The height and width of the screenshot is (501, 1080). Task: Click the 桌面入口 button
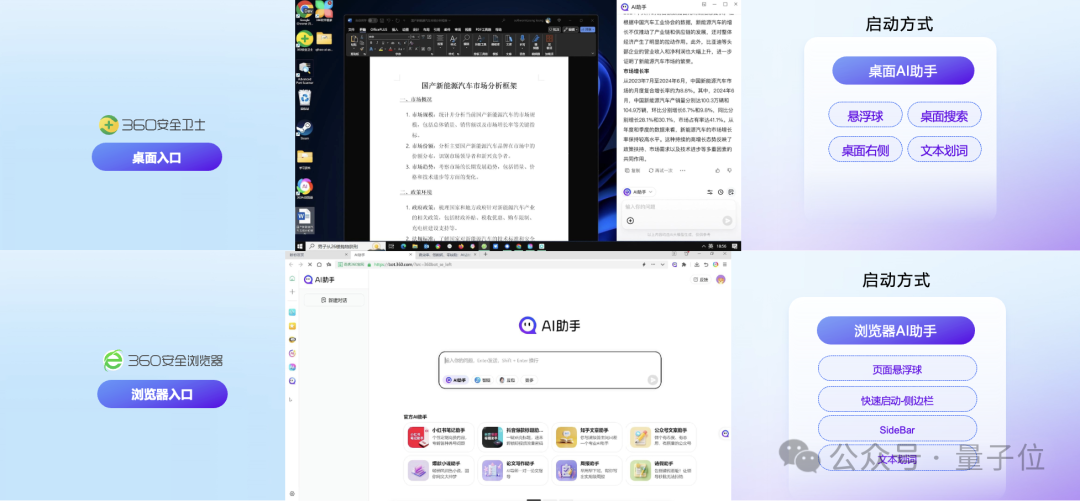157,157
